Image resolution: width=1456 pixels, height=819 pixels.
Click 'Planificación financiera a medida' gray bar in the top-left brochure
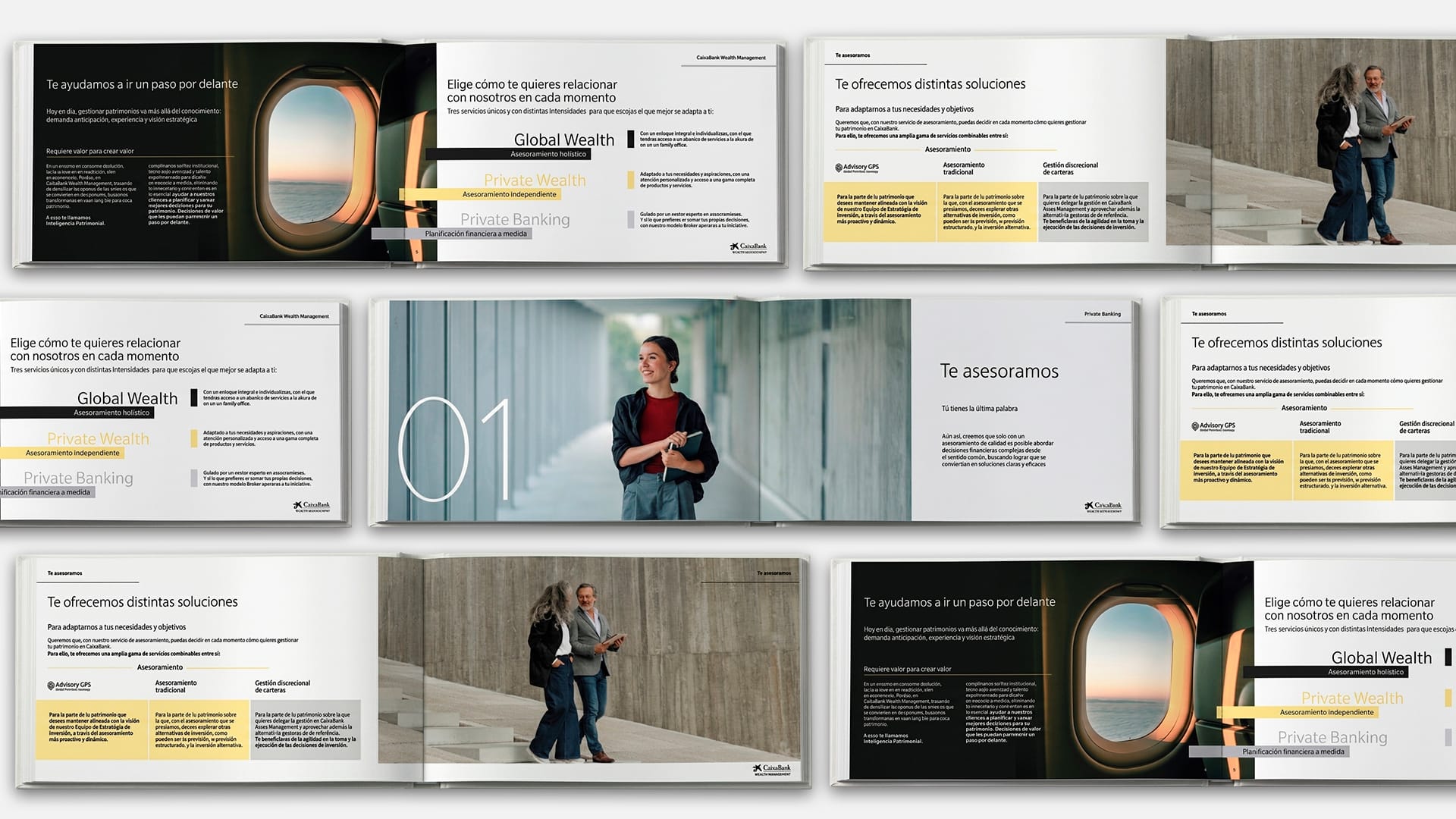[475, 234]
